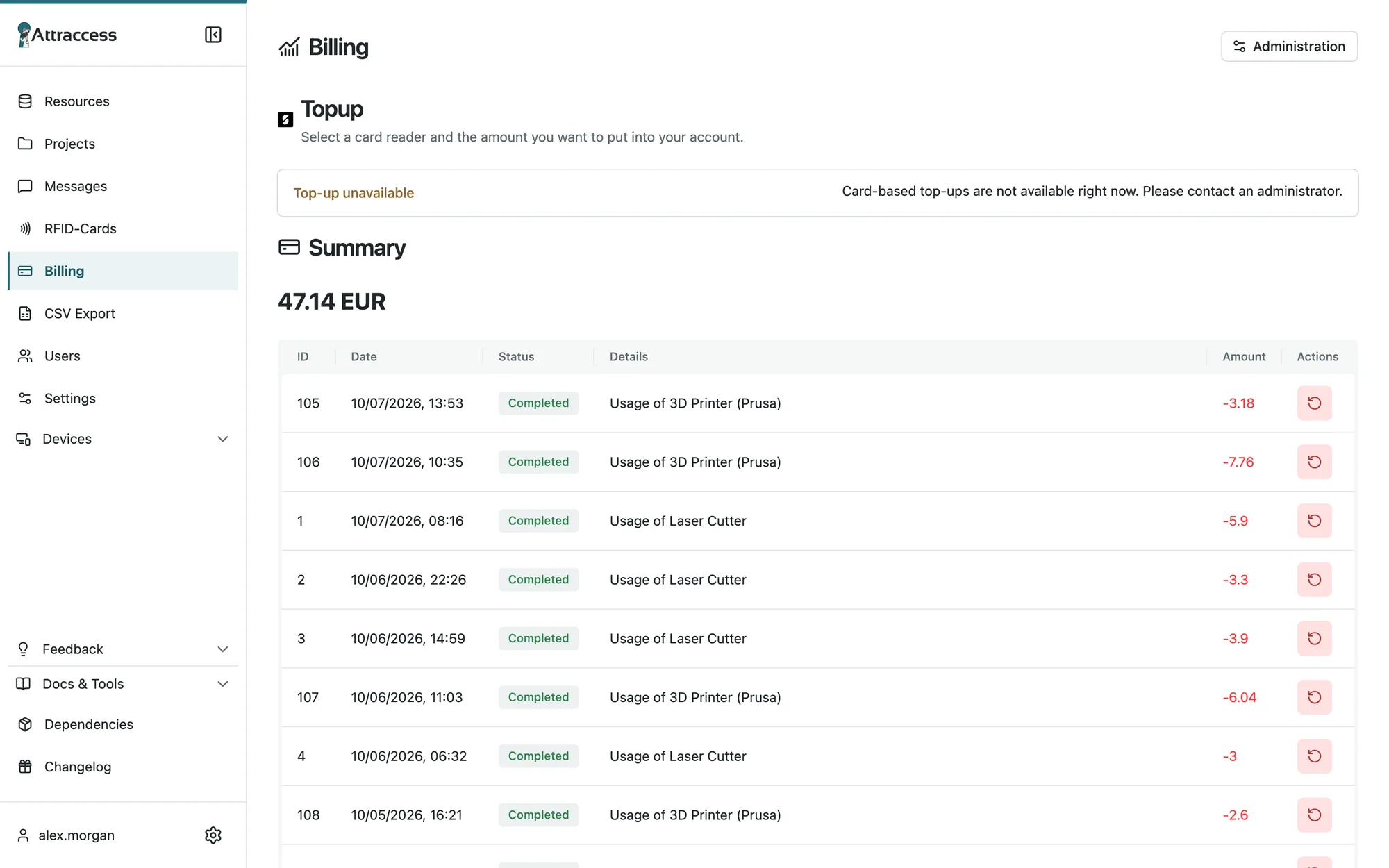Open the Administration button
Screen dimensions: 1389x868
point(1289,47)
